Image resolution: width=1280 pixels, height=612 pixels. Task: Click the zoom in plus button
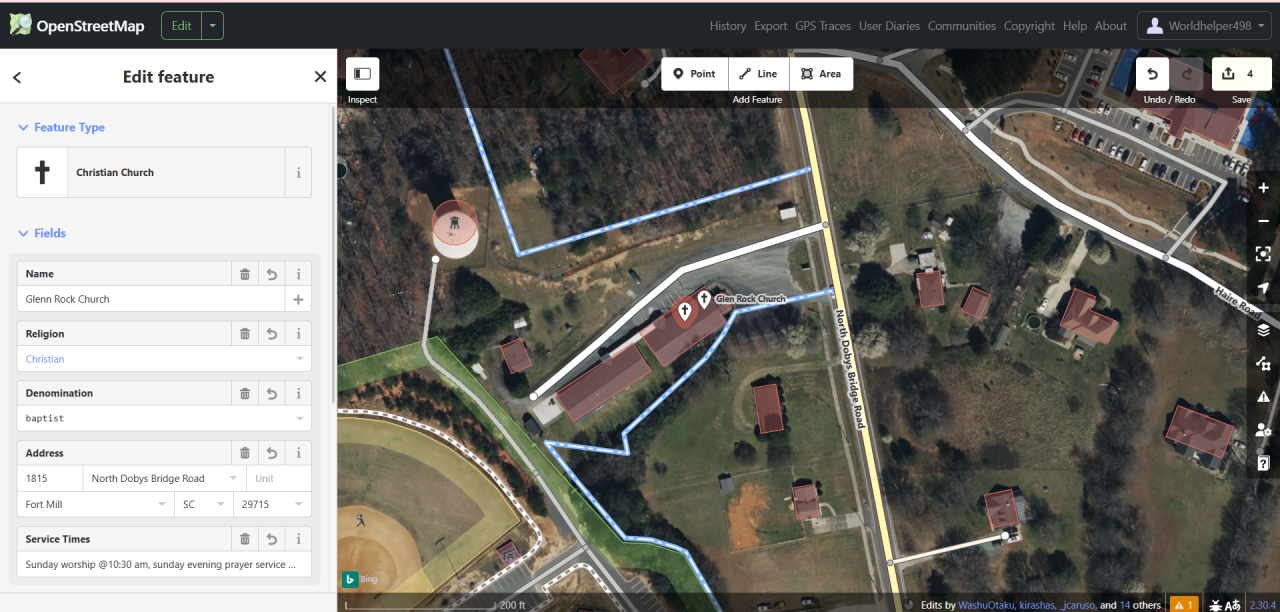tap(1263, 188)
